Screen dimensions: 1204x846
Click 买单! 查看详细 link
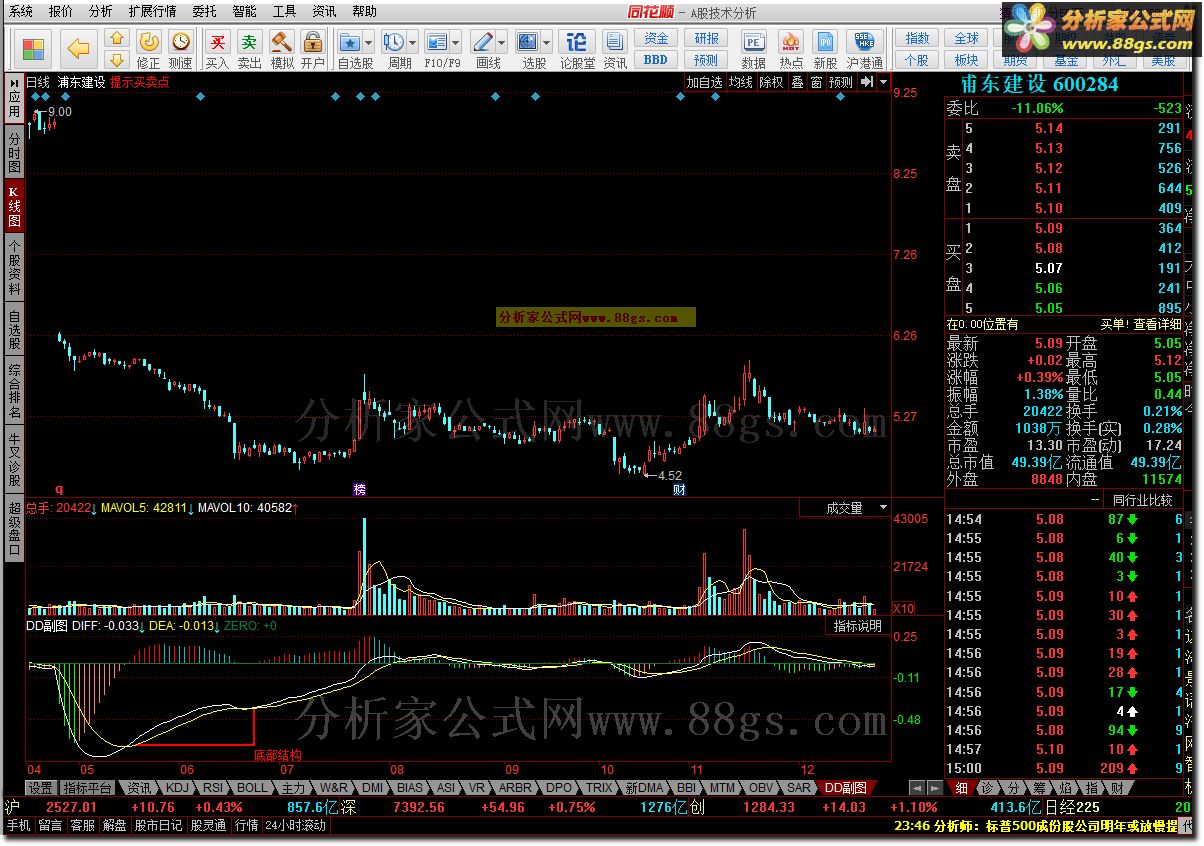(x=1140, y=324)
